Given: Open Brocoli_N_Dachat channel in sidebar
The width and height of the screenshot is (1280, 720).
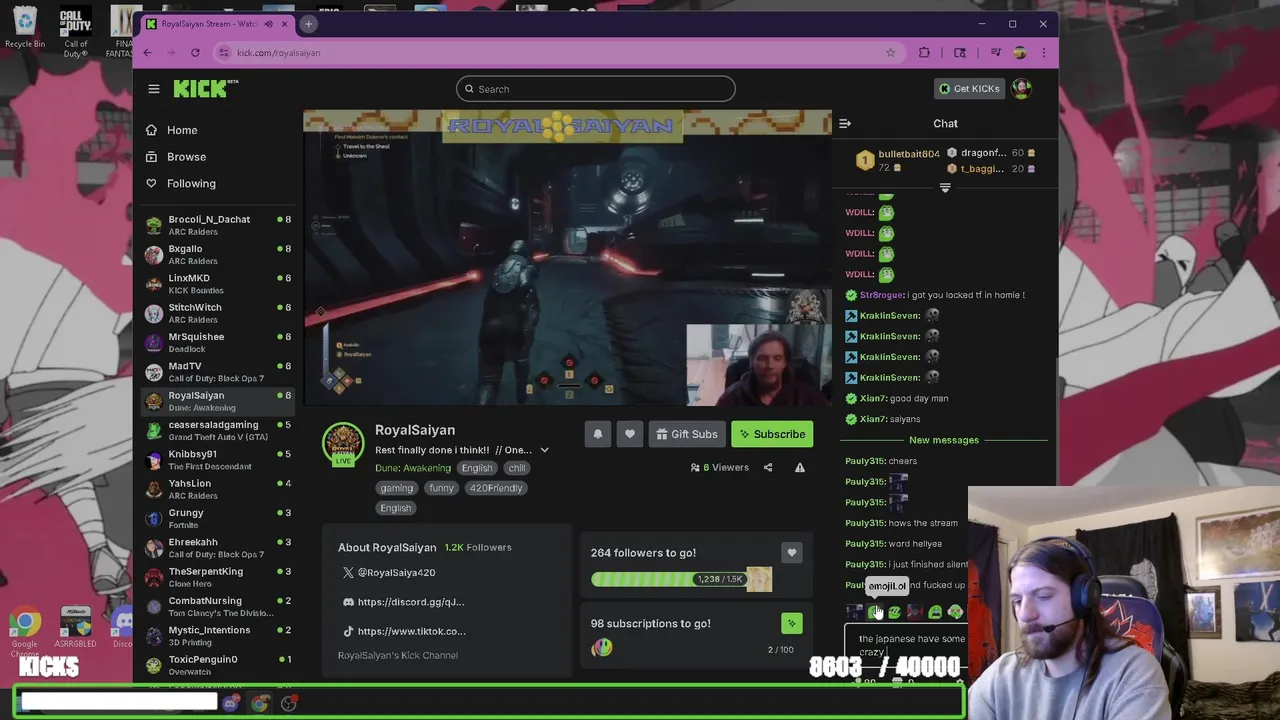Looking at the screenshot, I should [x=218, y=225].
